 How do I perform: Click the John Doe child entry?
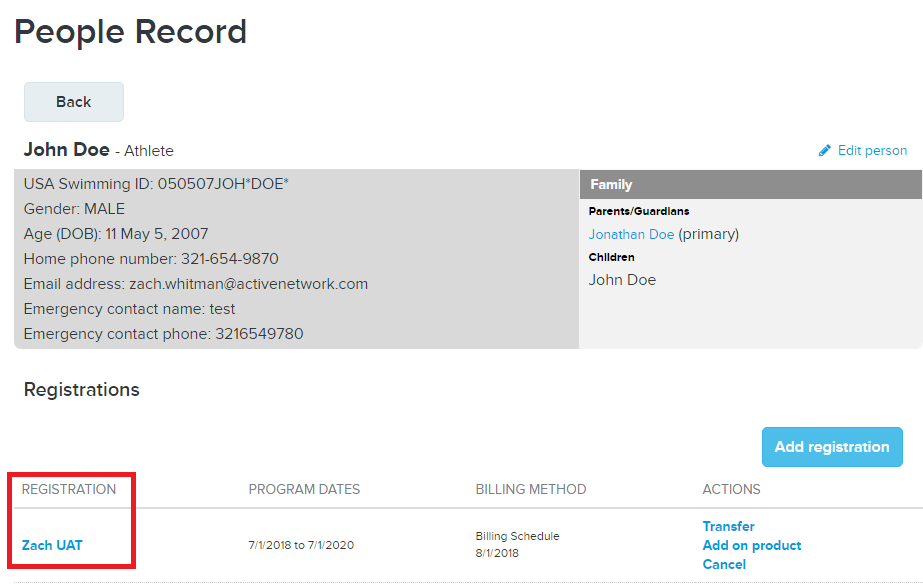(622, 280)
